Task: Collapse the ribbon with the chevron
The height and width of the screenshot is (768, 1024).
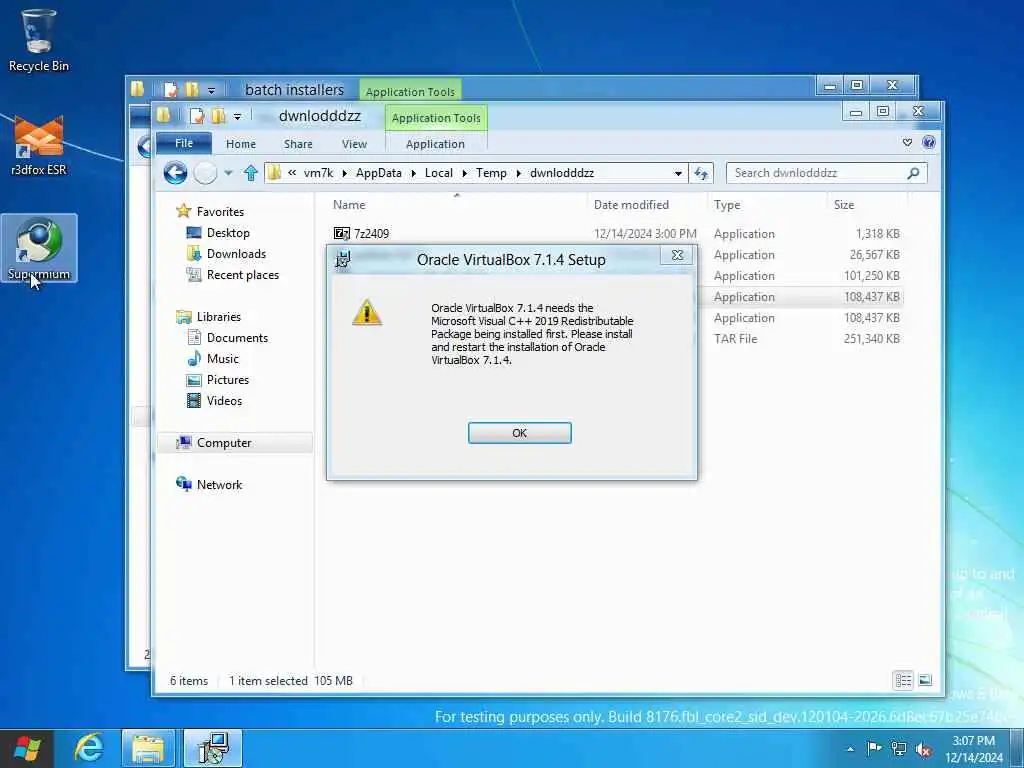Action: (x=907, y=142)
